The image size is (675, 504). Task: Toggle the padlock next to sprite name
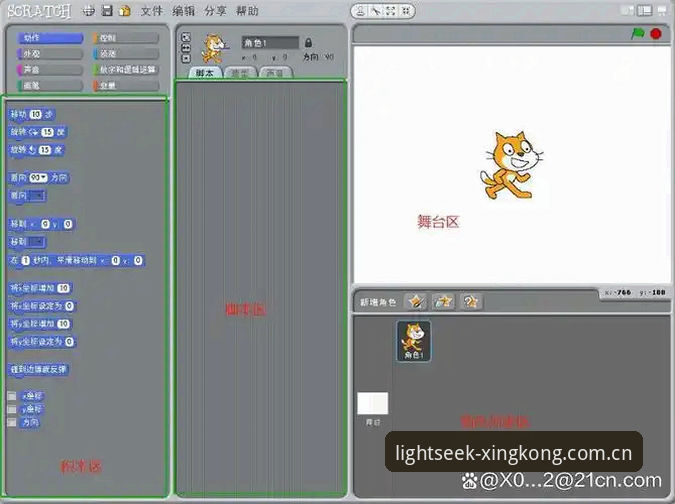[x=308, y=43]
